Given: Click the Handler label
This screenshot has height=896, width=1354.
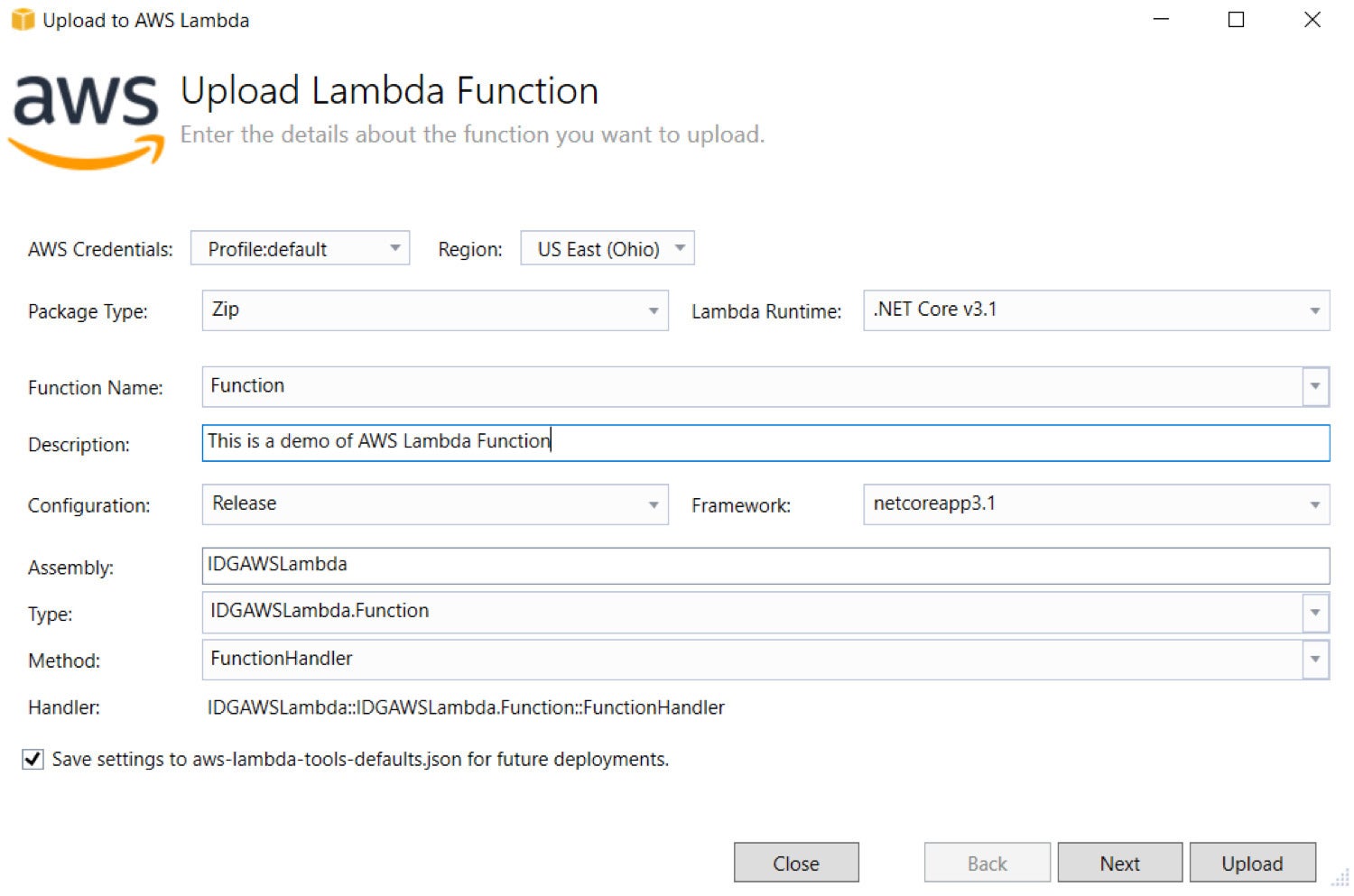Looking at the screenshot, I should click(x=64, y=707).
